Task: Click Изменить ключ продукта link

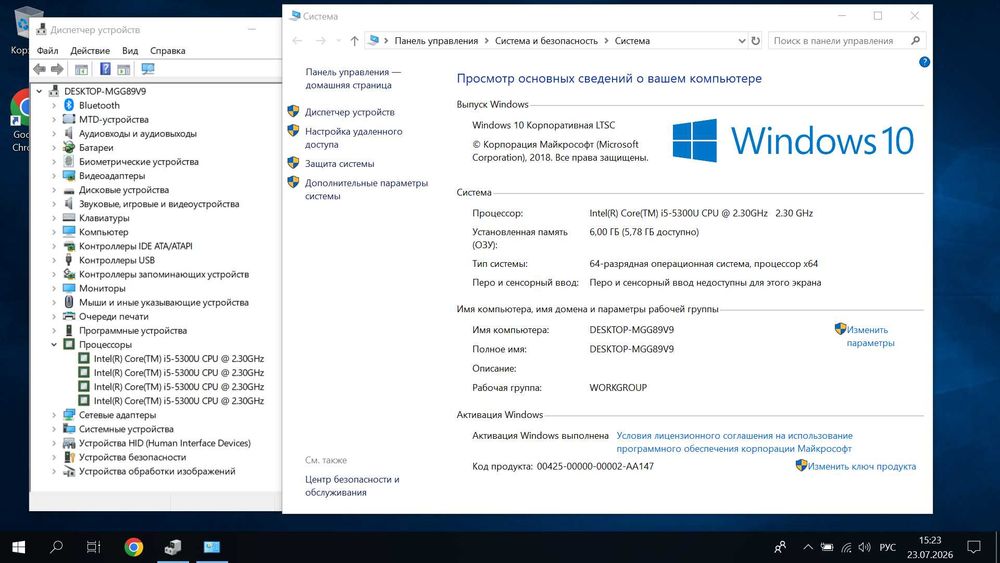Action: pyautogui.click(x=862, y=466)
